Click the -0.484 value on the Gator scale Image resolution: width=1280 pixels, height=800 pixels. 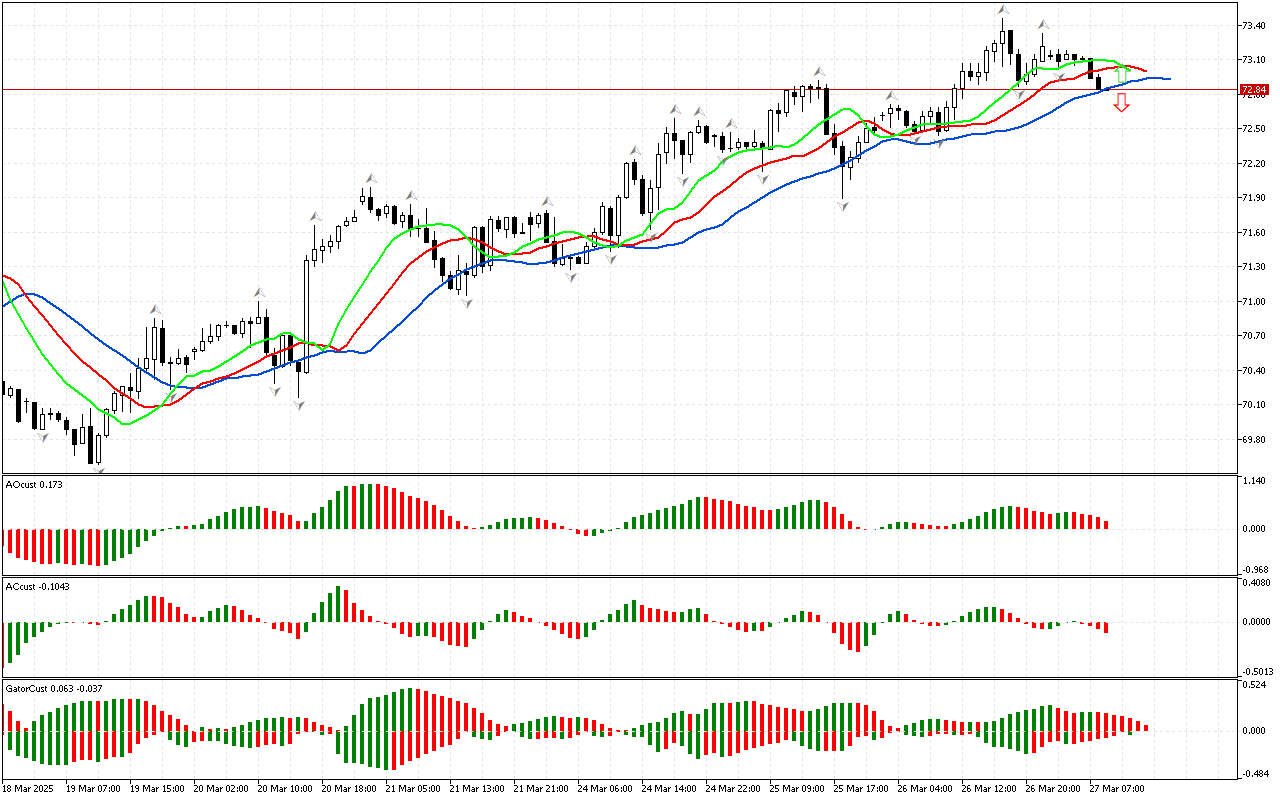[x=1254, y=774]
